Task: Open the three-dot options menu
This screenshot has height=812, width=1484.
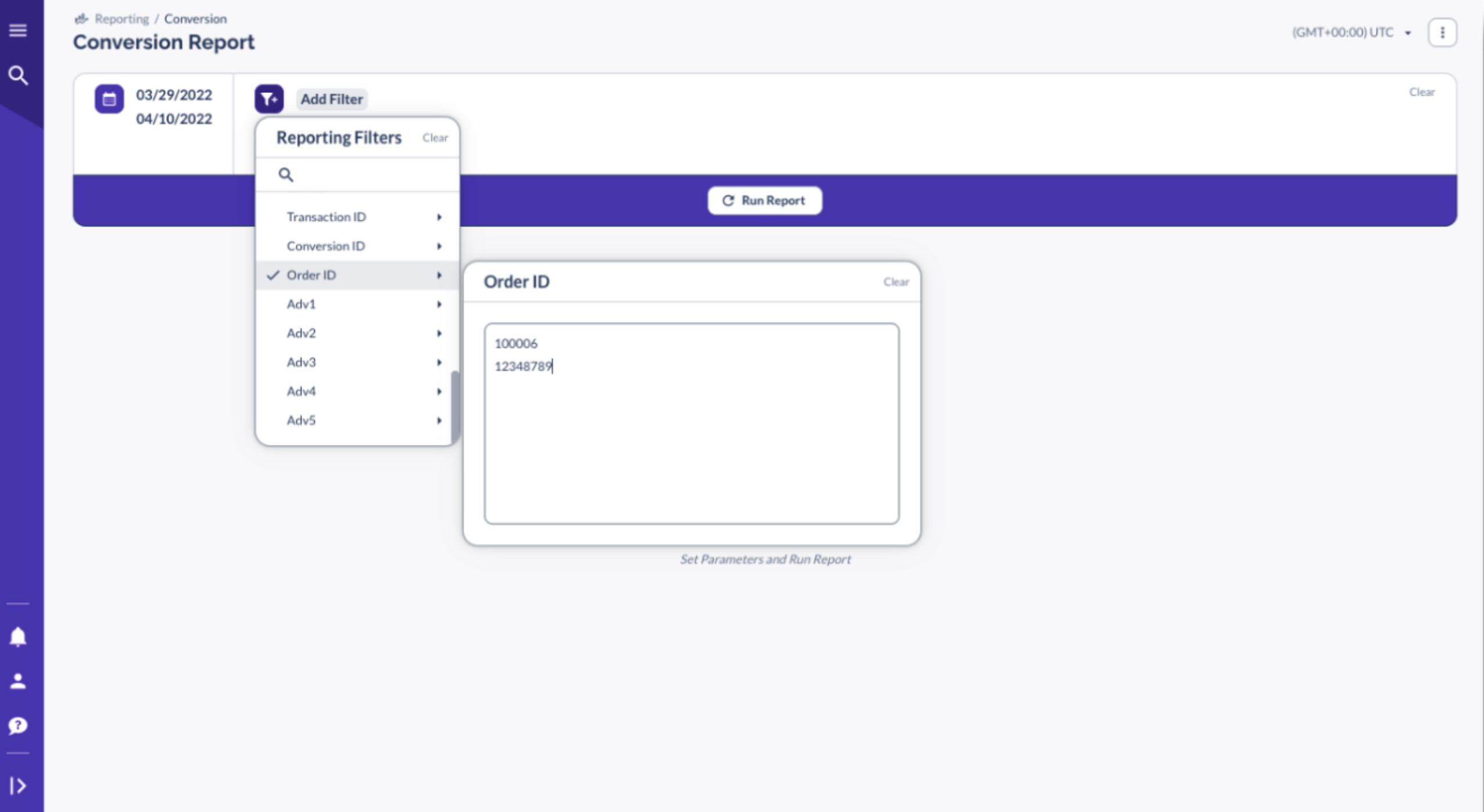Action: [x=1442, y=33]
